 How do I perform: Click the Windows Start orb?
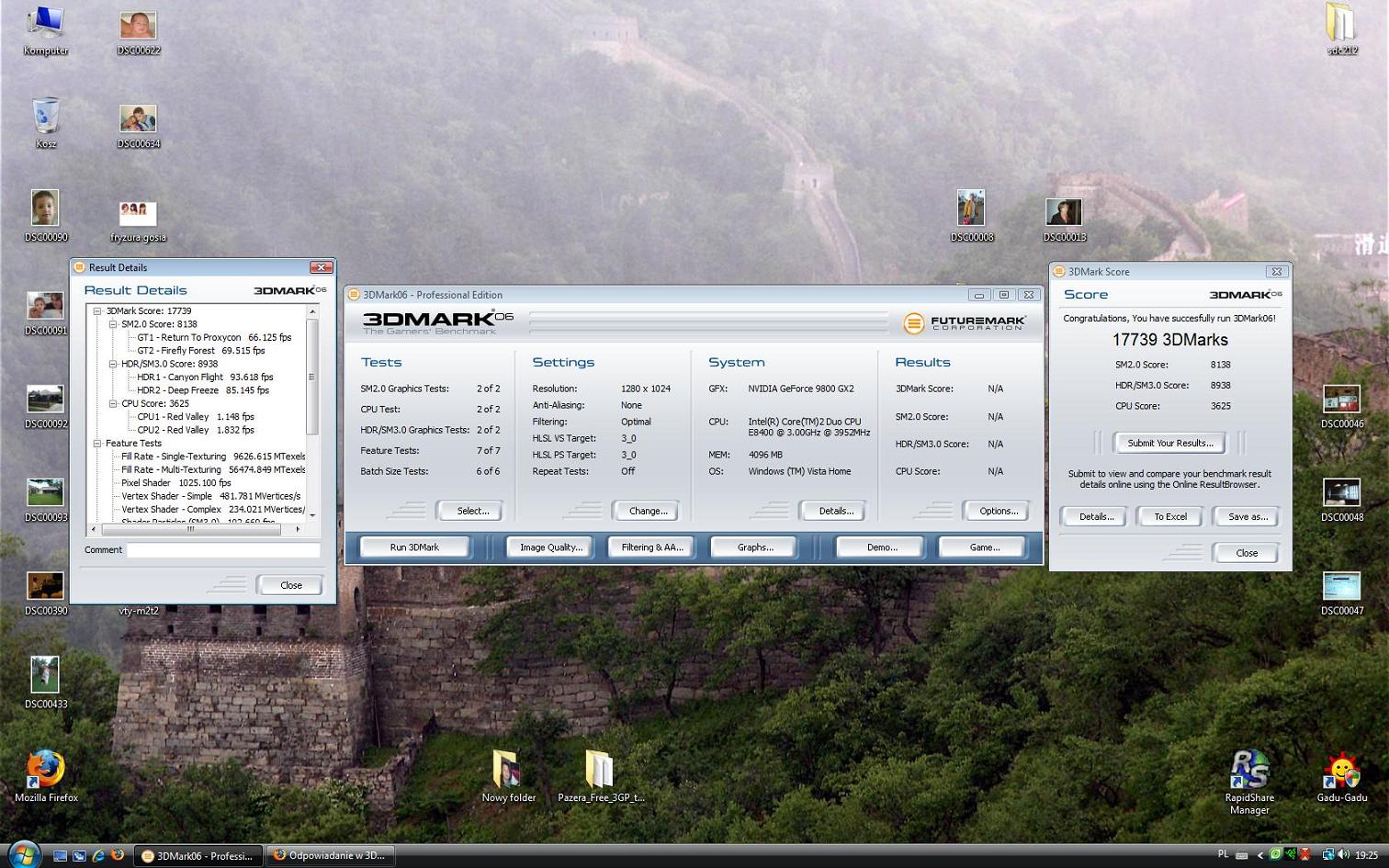click(23, 854)
